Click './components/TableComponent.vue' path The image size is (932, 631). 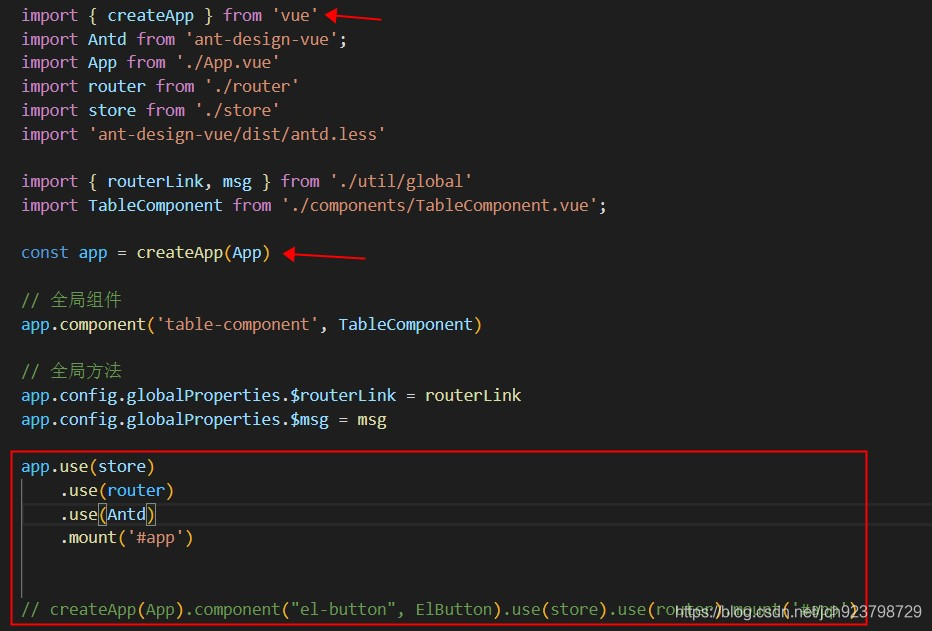(440, 206)
